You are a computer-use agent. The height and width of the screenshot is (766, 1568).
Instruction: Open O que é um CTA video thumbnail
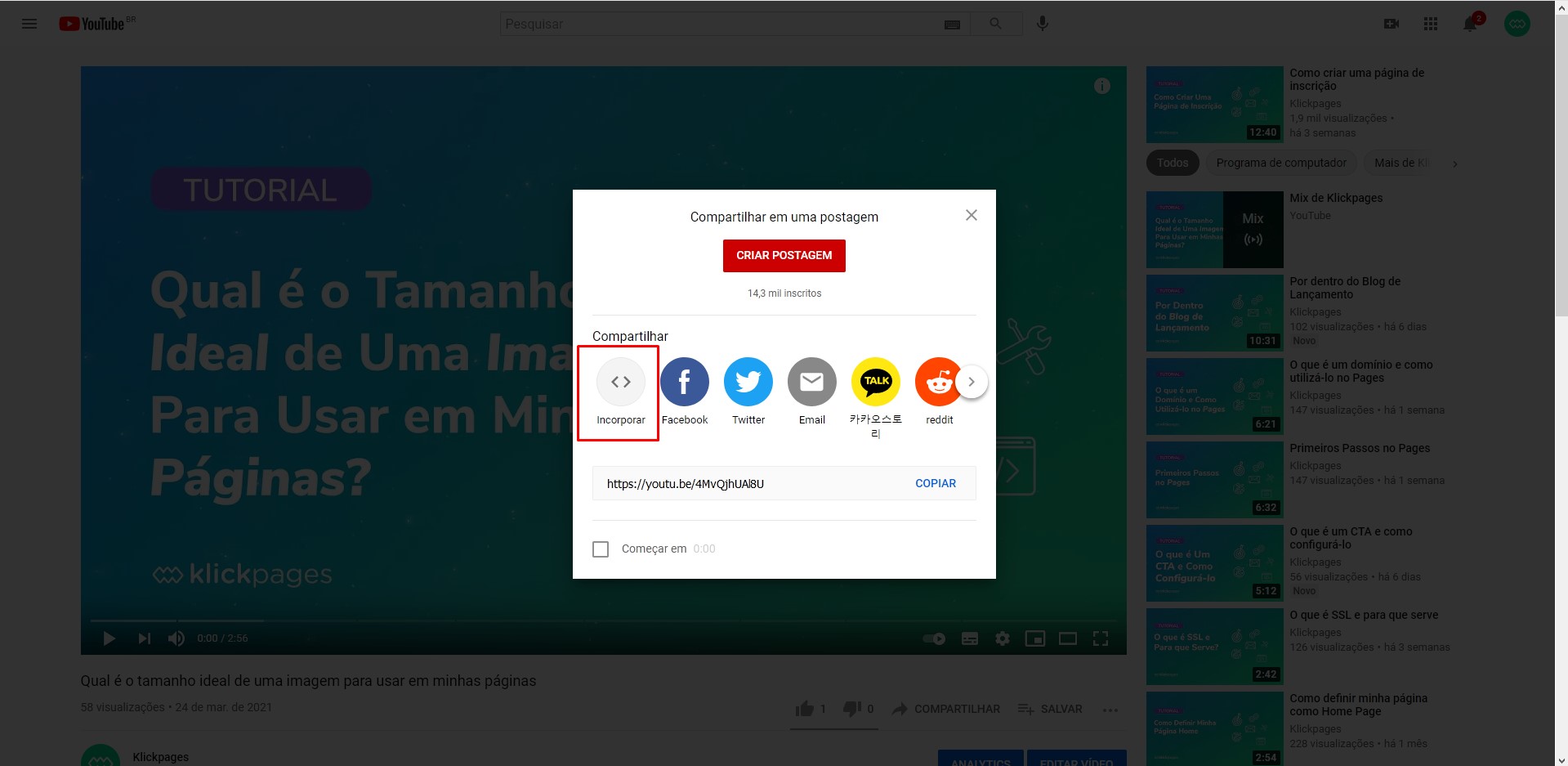(x=1215, y=563)
